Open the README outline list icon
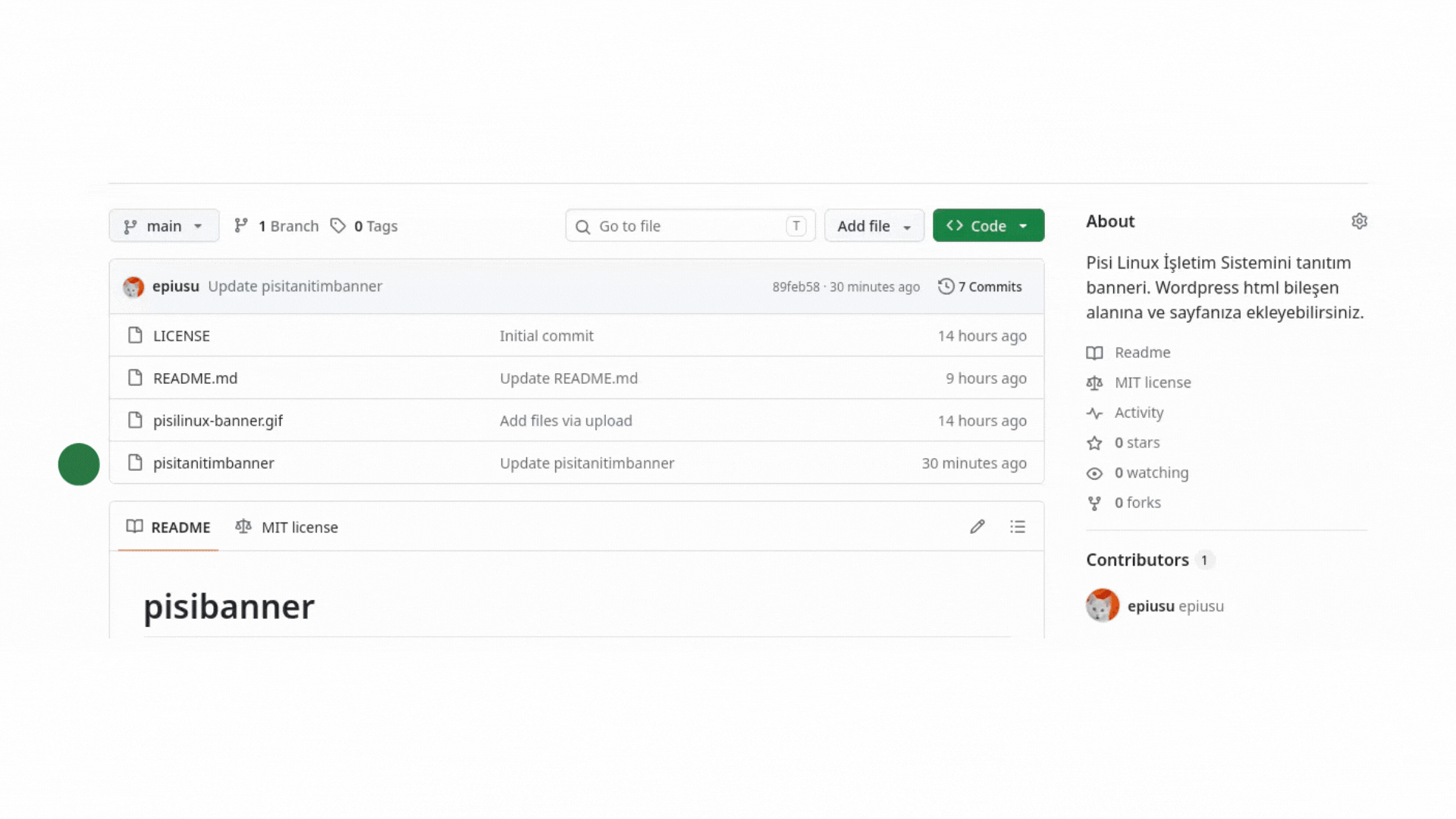This screenshot has height=819, width=1456. 1018,526
